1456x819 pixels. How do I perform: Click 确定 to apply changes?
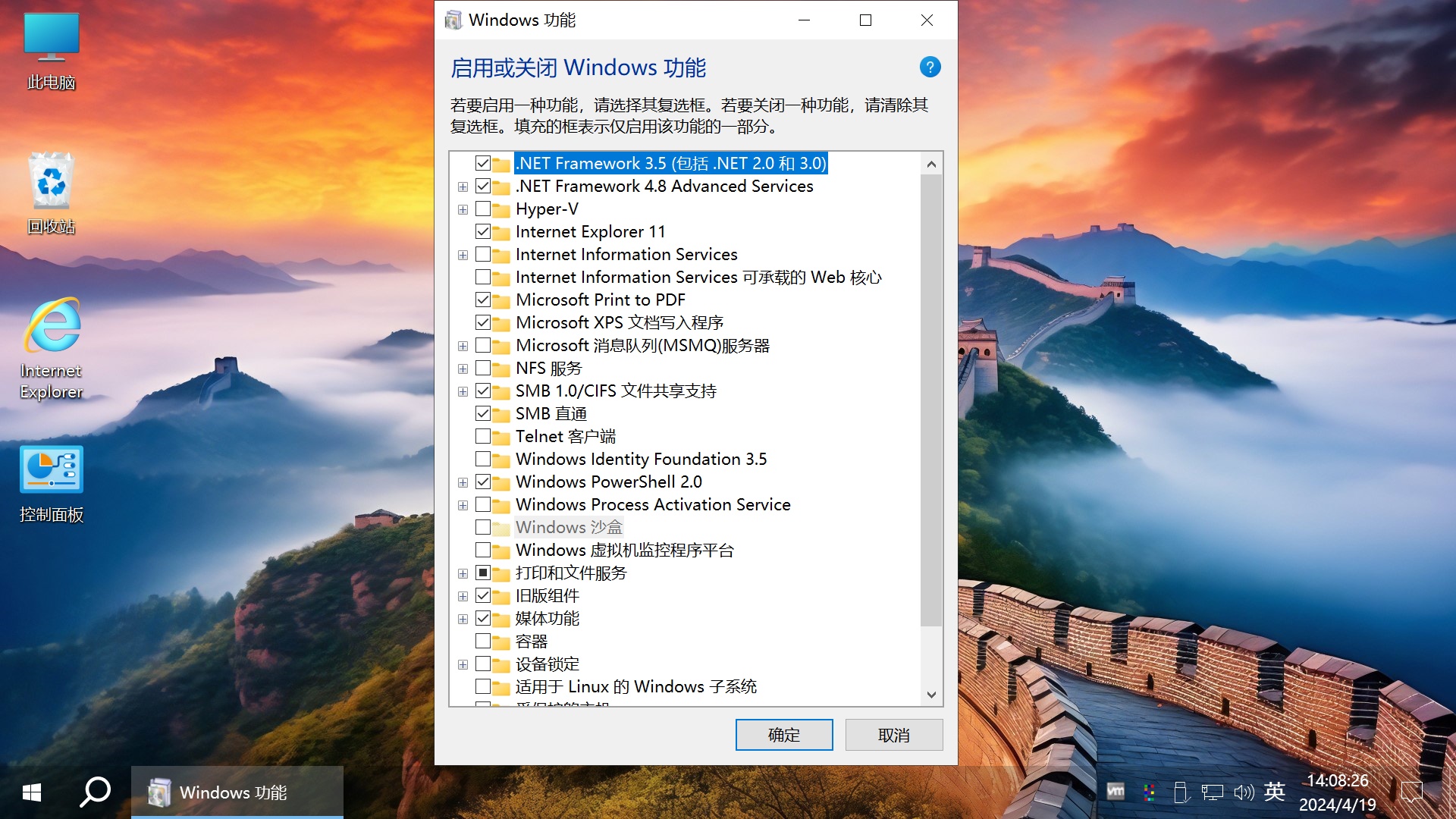point(784,735)
